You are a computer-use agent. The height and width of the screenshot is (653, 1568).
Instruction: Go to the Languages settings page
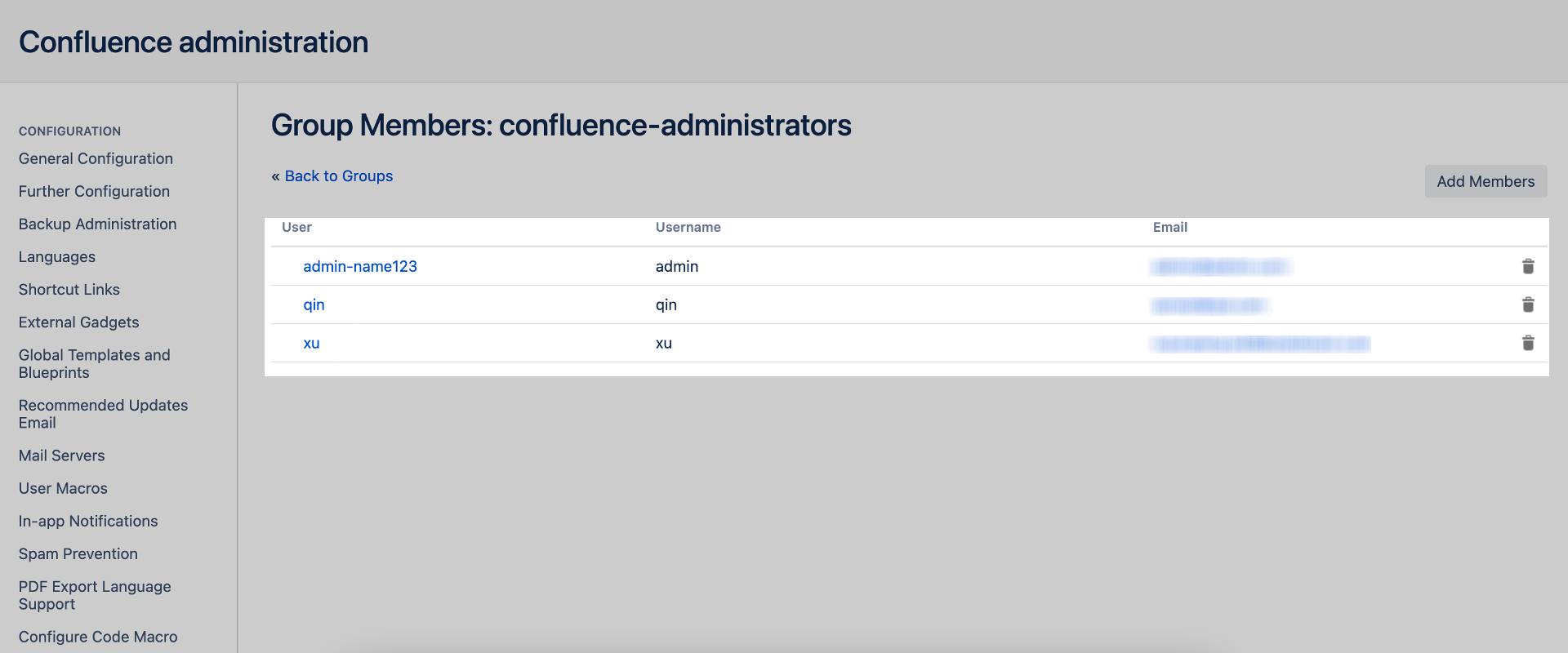click(56, 256)
